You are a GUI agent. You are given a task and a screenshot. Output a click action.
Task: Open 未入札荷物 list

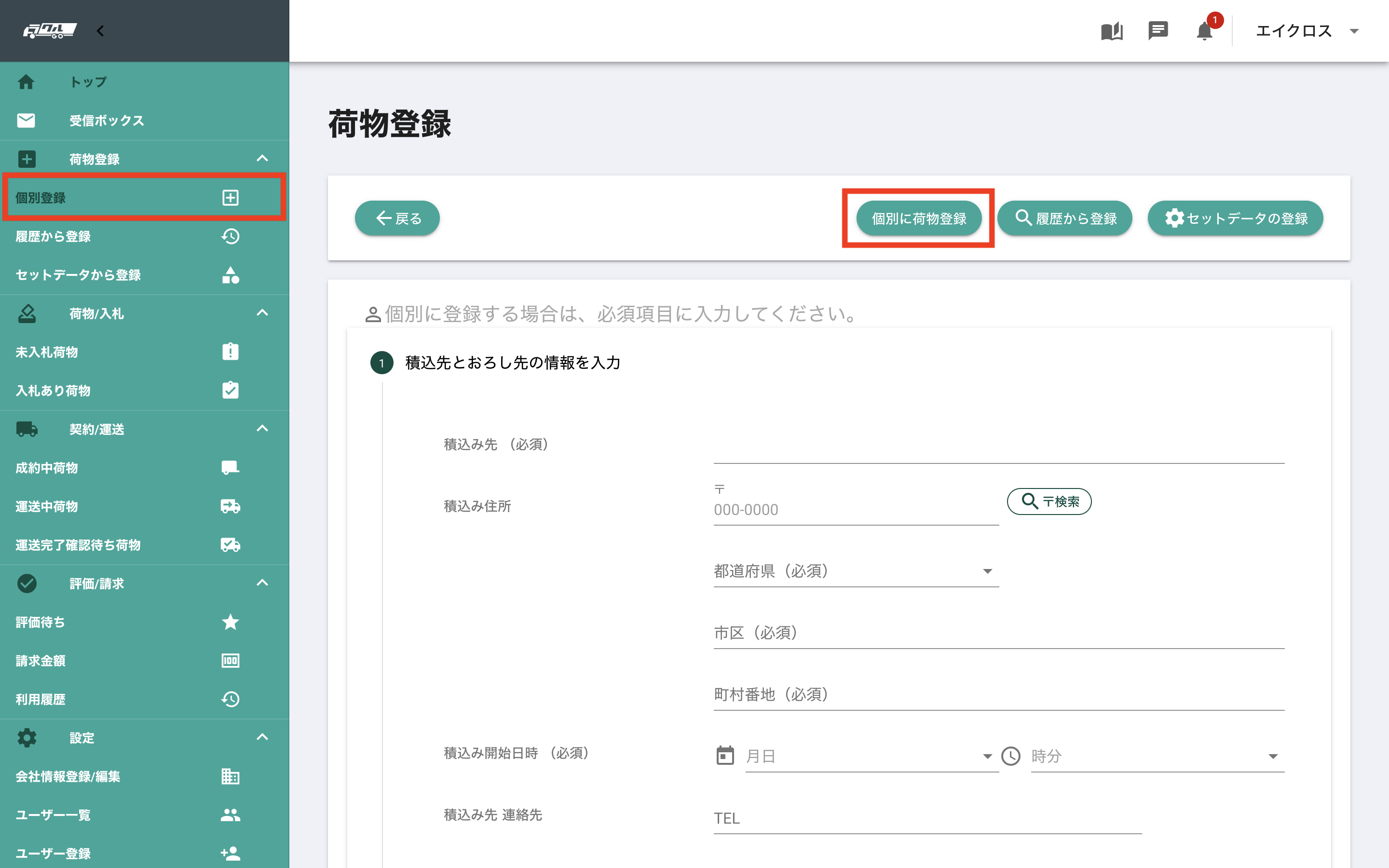[x=145, y=352]
